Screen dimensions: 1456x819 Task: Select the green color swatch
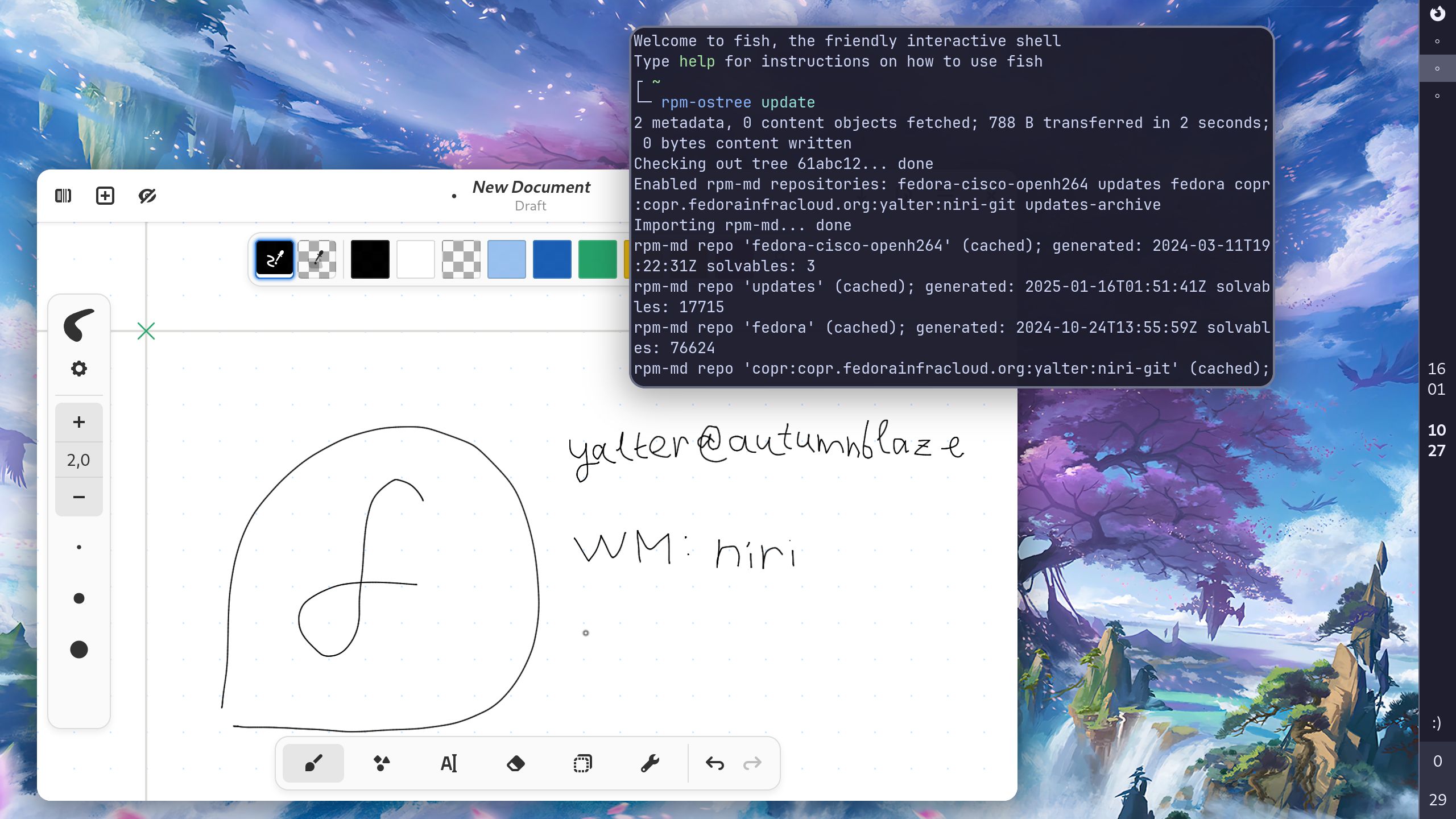pyautogui.click(x=598, y=259)
